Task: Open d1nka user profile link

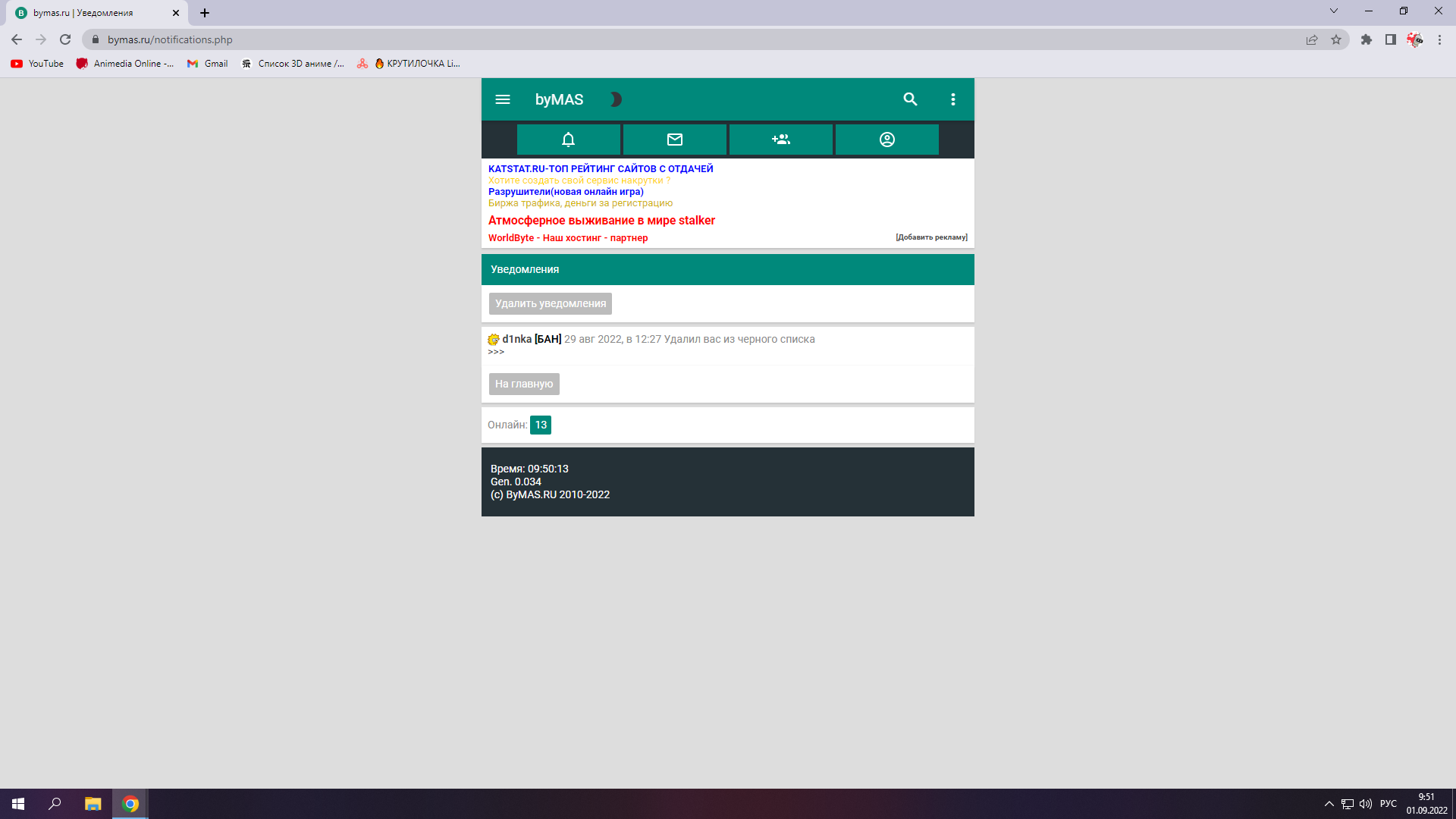Action: point(516,339)
